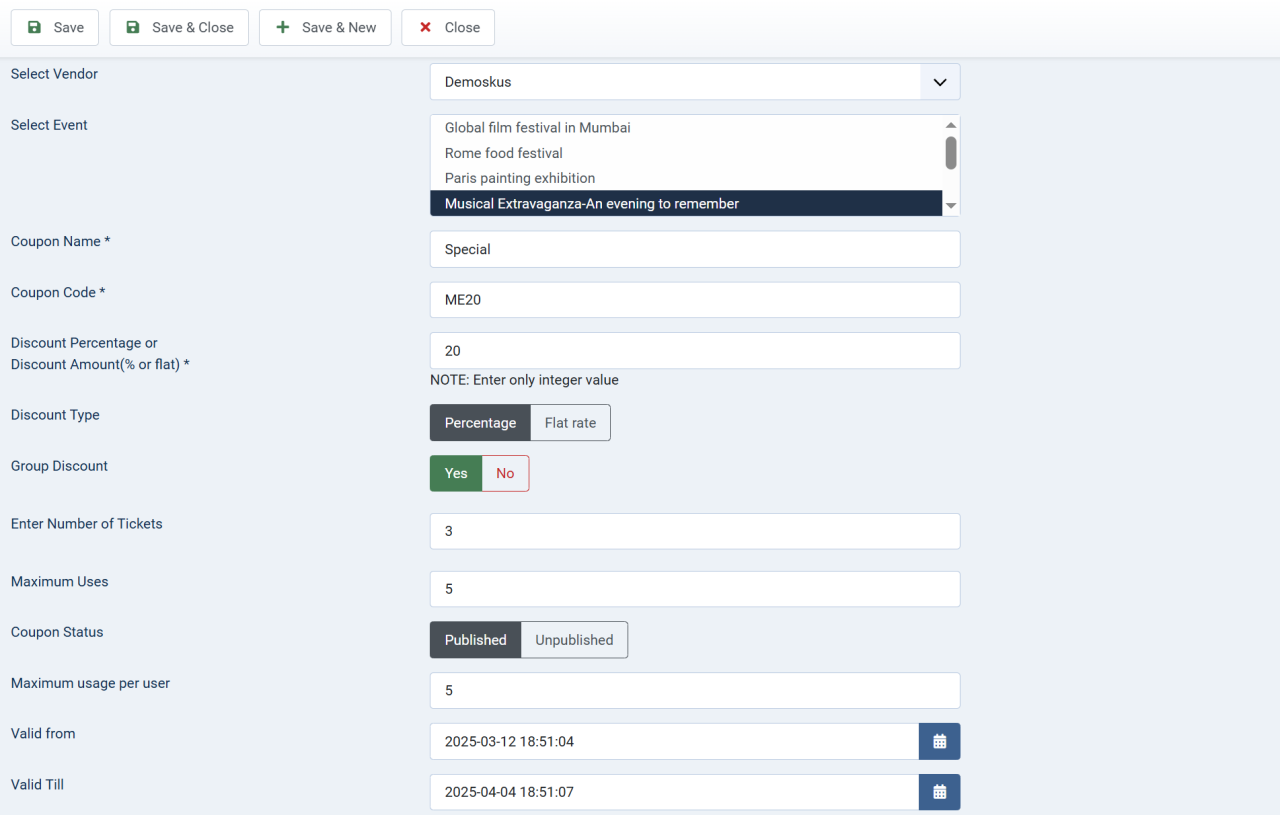Select Paris painting exhibition event
The image size is (1280, 815).
tap(520, 178)
